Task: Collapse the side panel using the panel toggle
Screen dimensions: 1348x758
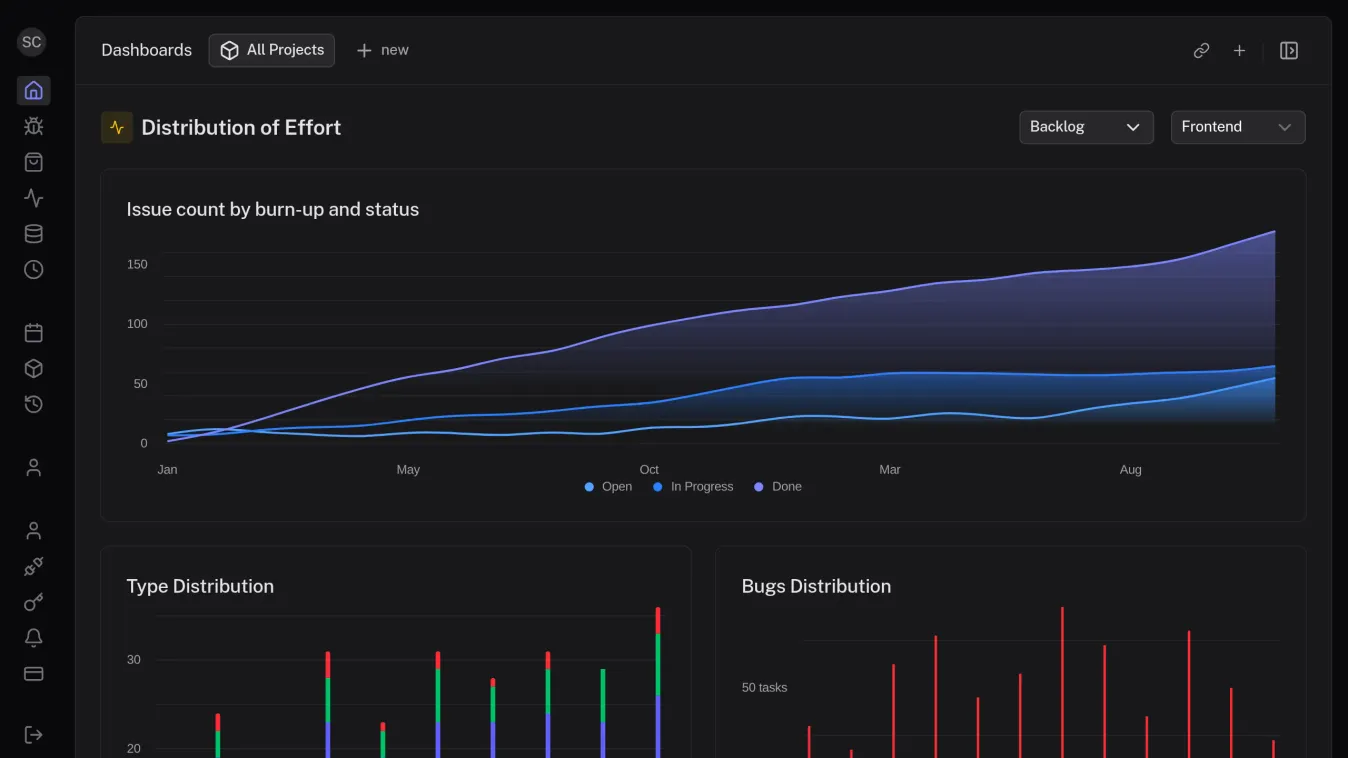Action: (x=1289, y=50)
